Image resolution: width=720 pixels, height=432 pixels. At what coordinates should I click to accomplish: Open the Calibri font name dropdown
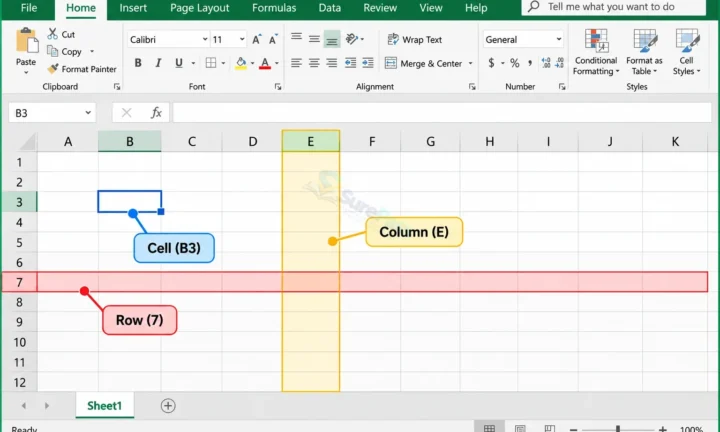205,39
